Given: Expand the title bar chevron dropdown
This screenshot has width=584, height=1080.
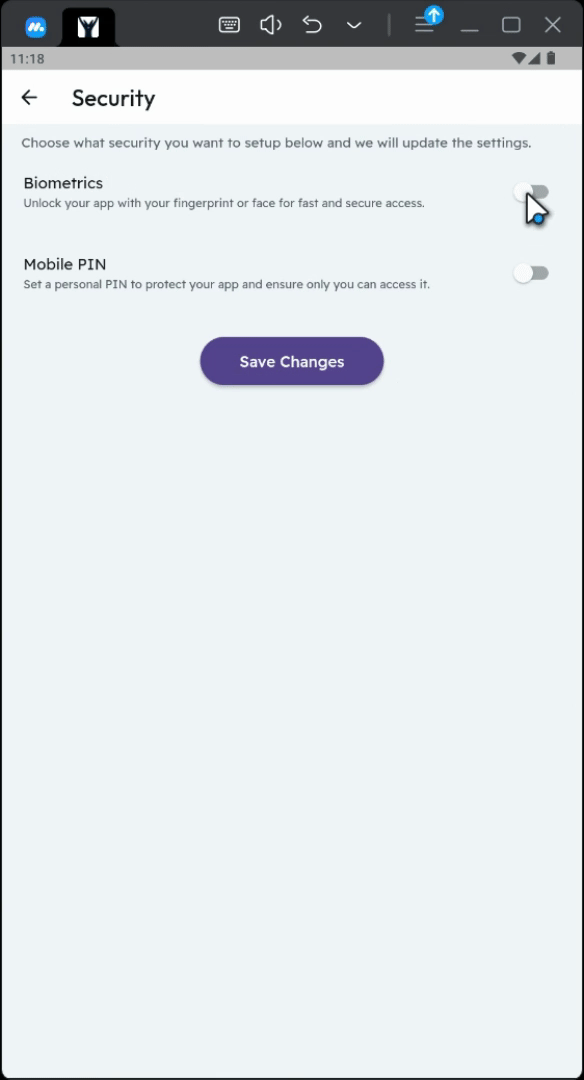Looking at the screenshot, I should (x=354, y=25).
